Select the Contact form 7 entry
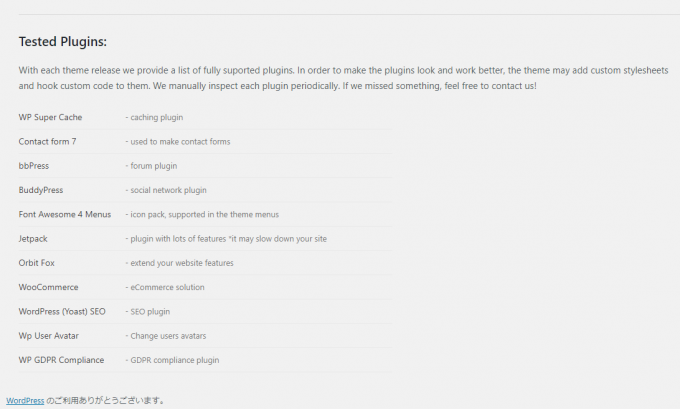This screenshot has width=680, height=409. tap(47, 141)
